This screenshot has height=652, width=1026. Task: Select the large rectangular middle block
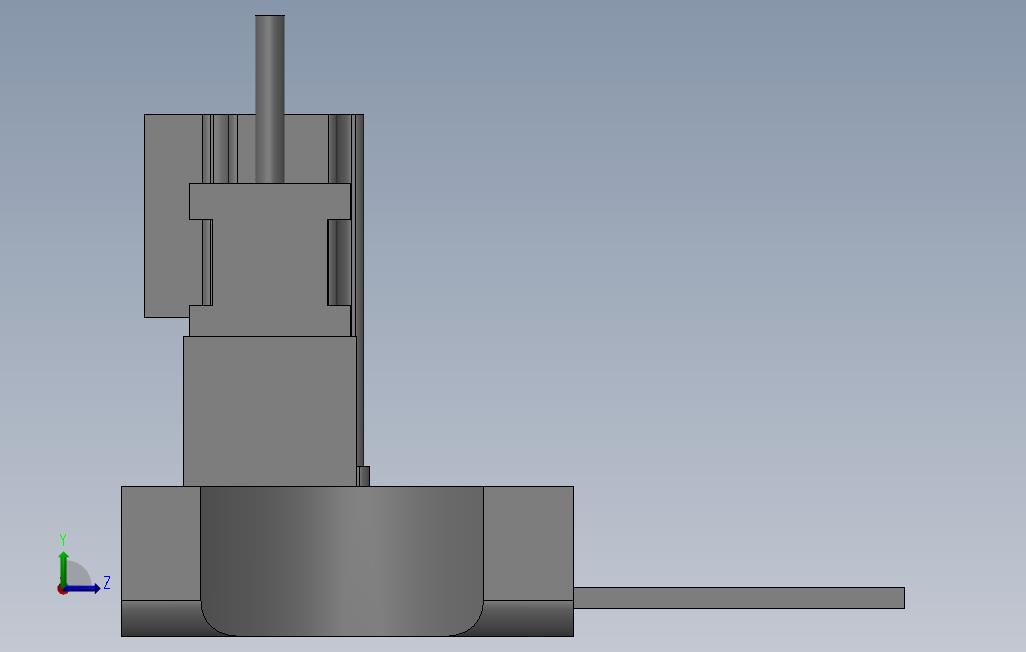click(x=270, y=411)
